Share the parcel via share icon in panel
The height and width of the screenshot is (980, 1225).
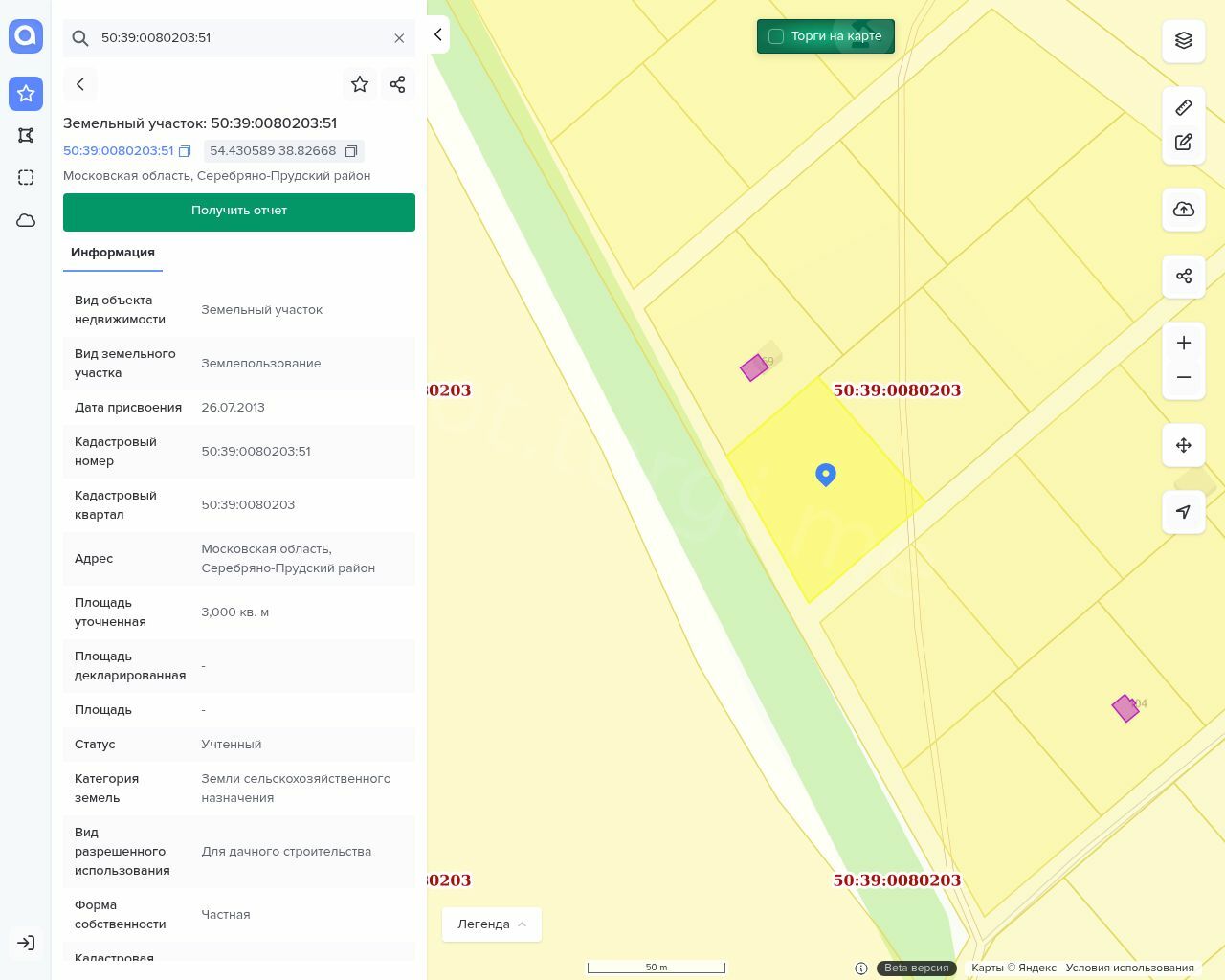(x=398, y=84)
